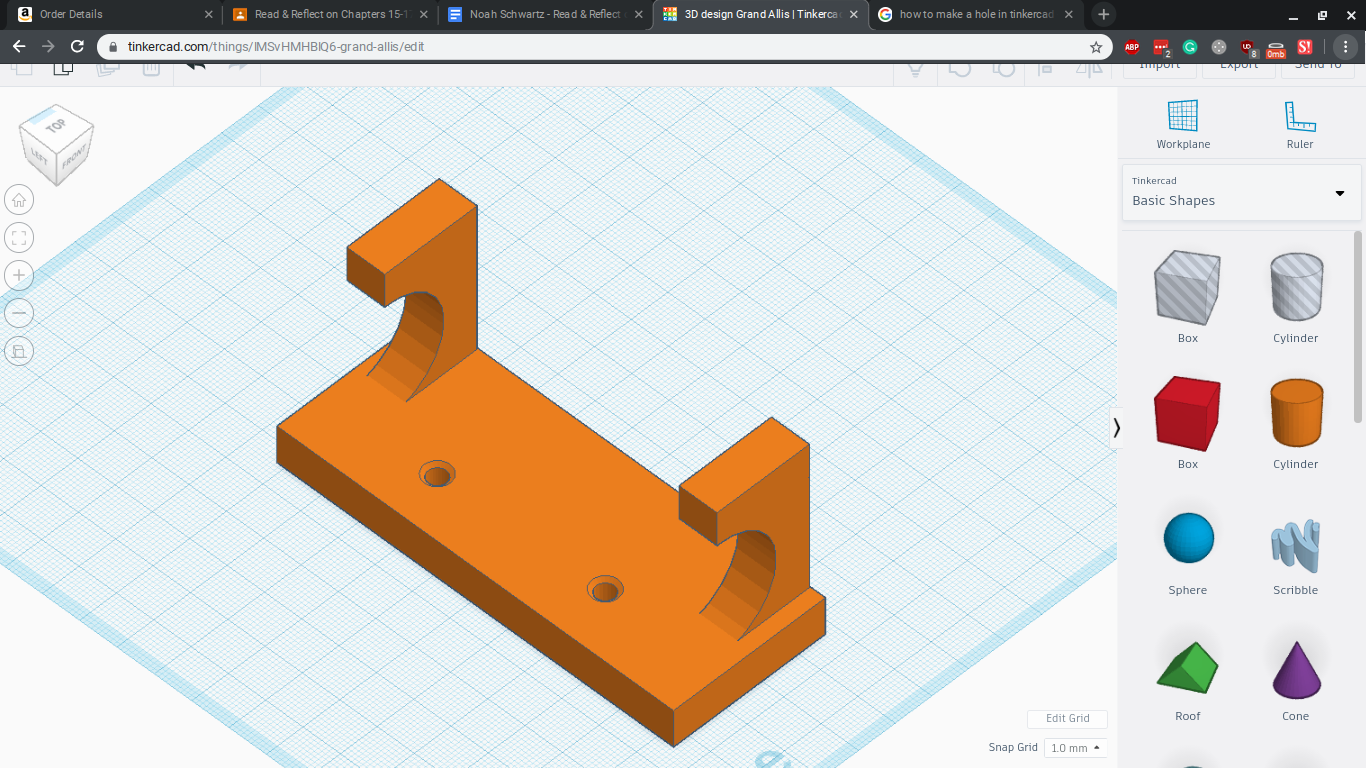Select the transparent Cylinder shape
Viewport: 1366px width, 768px height.
pyautogui.click(x=1295, y=290)
